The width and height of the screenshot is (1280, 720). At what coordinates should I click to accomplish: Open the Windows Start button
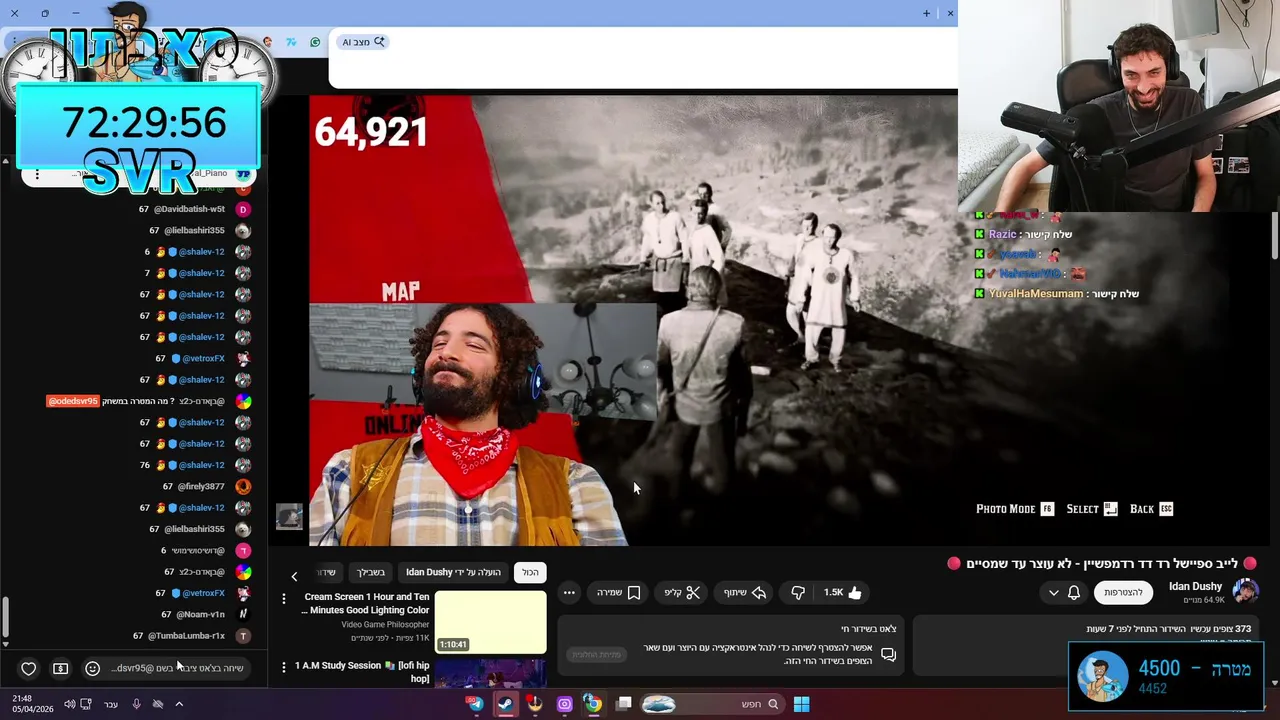(x=801, y=704)
